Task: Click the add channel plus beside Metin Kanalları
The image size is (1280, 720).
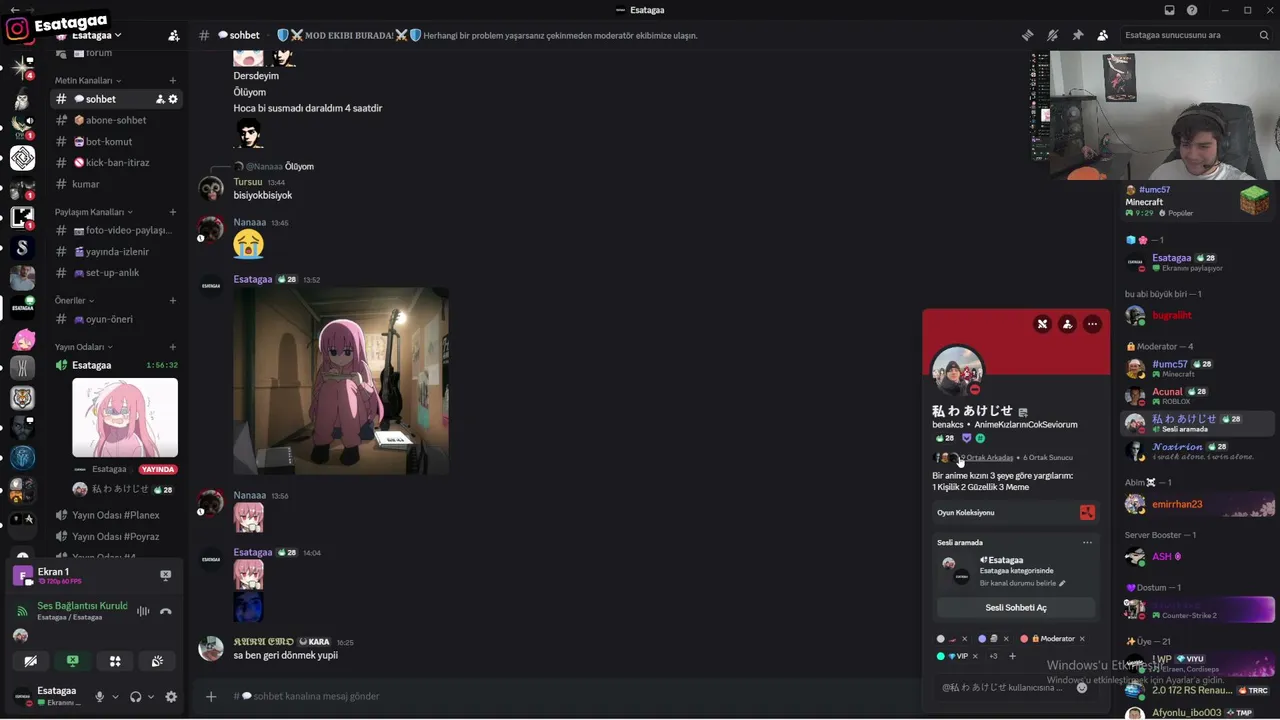Action: (173, 80)
